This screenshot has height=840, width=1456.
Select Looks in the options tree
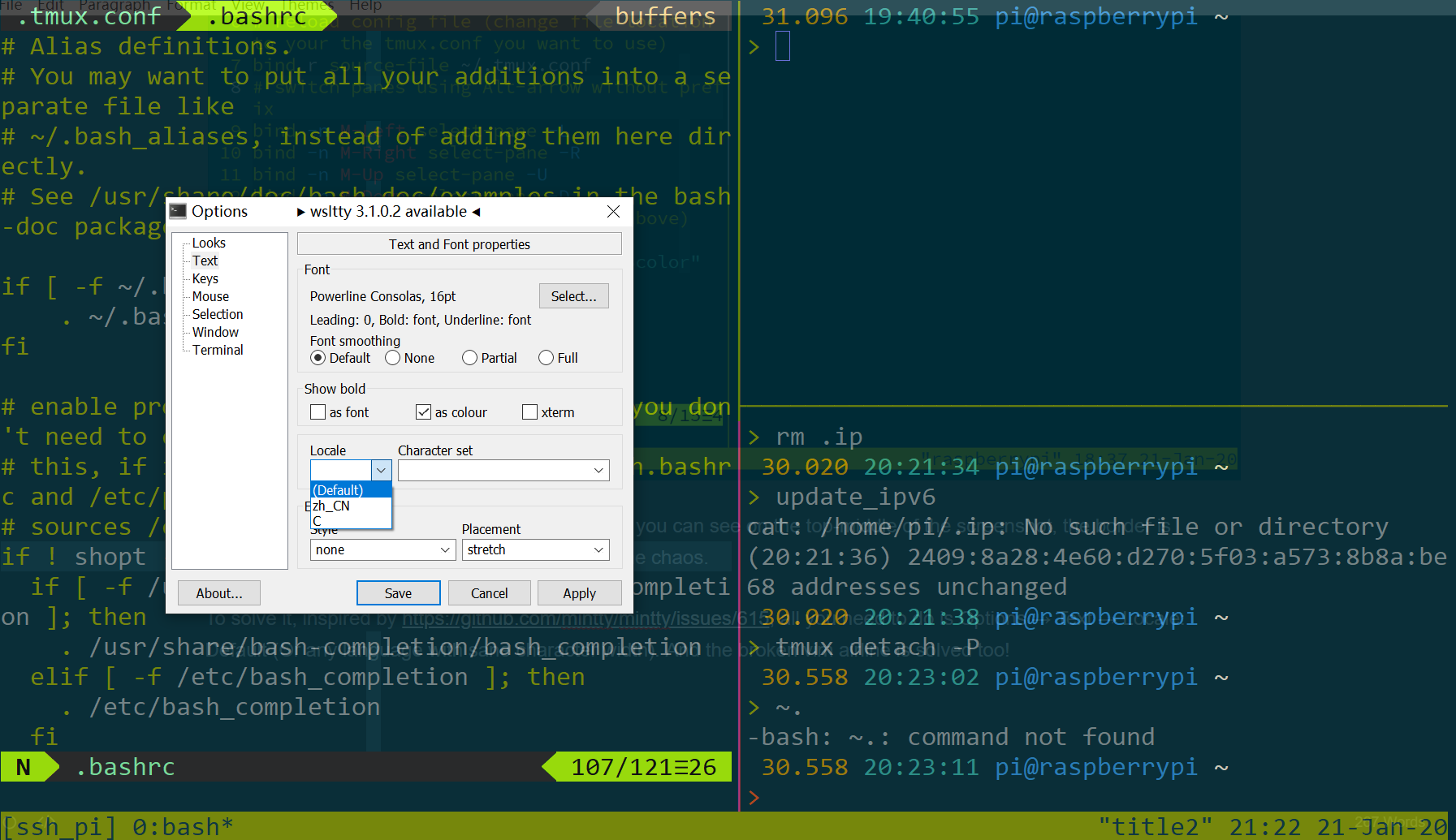pos(209,243)
